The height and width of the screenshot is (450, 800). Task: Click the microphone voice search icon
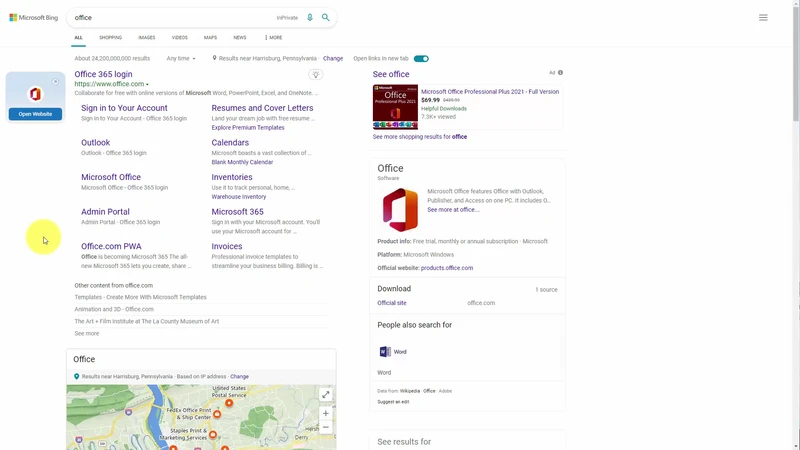[310, 17]
